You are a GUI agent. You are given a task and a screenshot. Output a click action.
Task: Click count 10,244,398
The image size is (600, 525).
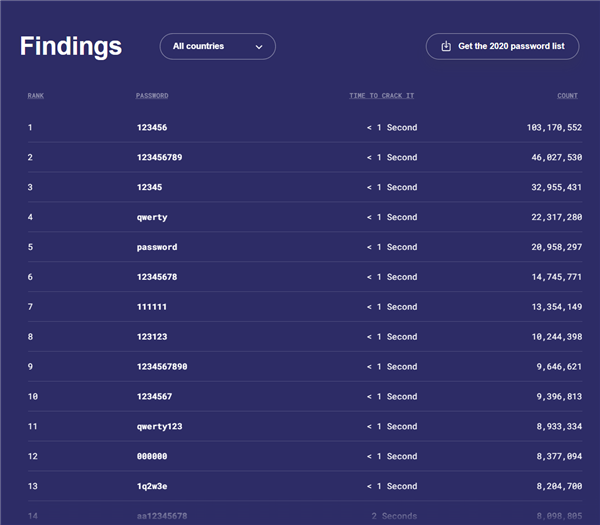557,337
